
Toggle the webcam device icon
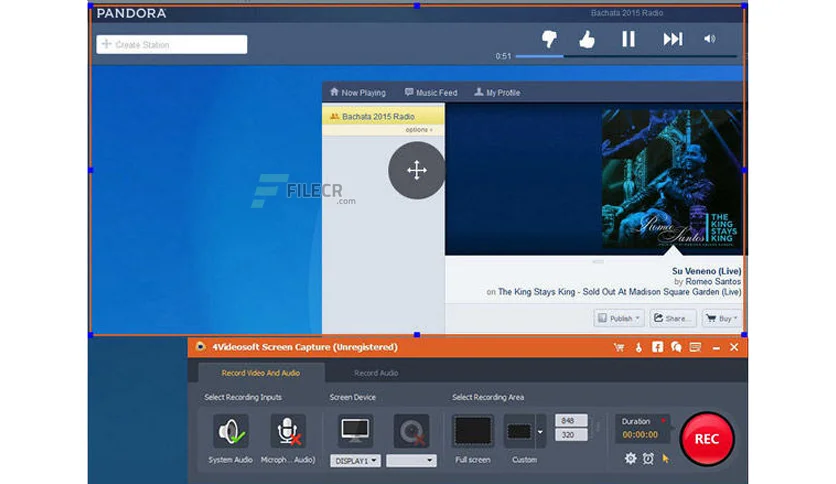pyautogui.click(x=411, y=431)
